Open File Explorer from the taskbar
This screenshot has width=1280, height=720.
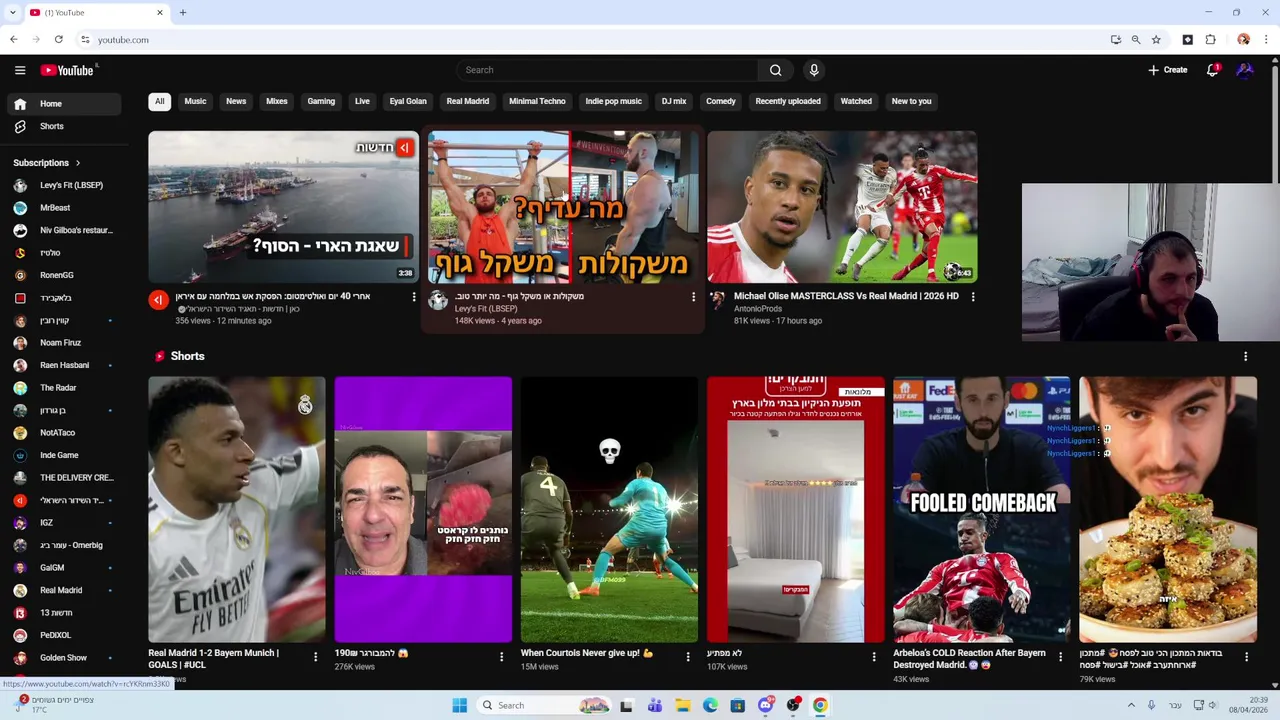(x=682, y=705)
